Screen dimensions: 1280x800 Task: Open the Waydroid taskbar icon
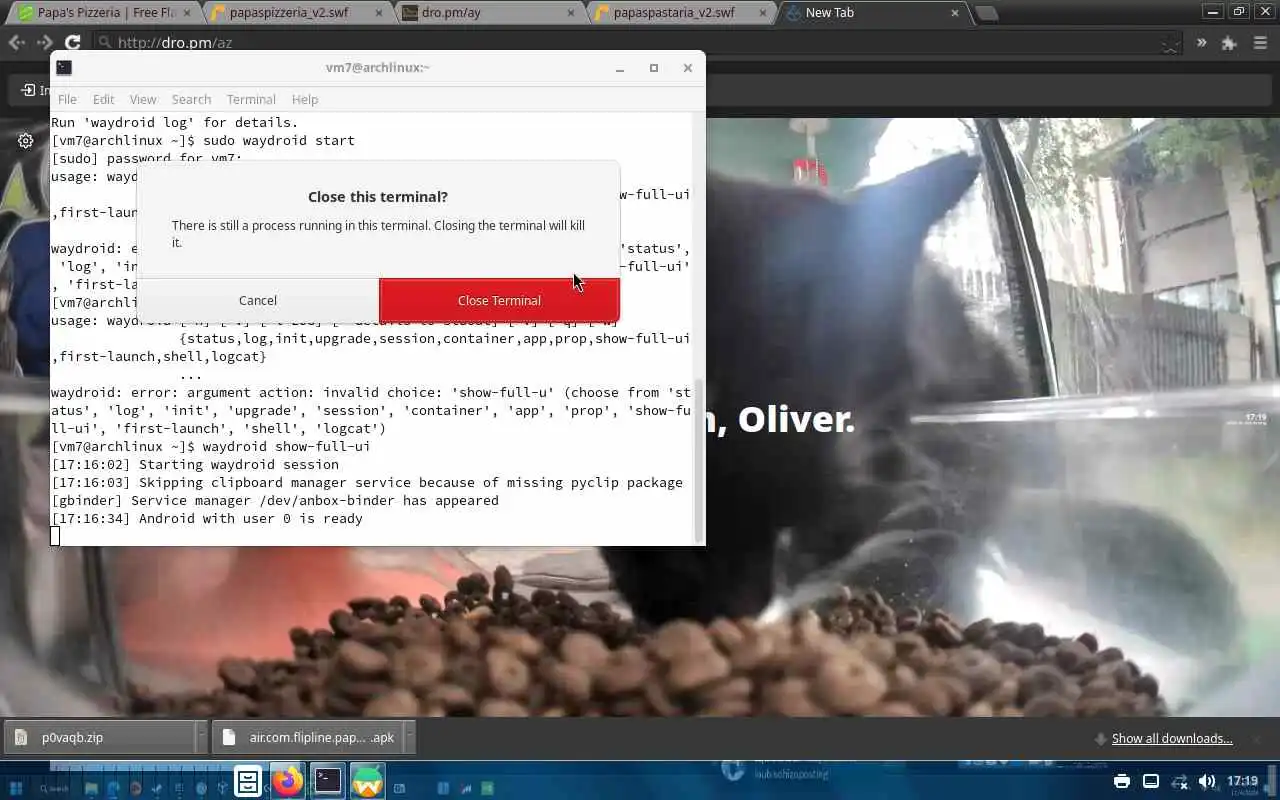coord(368,781)
